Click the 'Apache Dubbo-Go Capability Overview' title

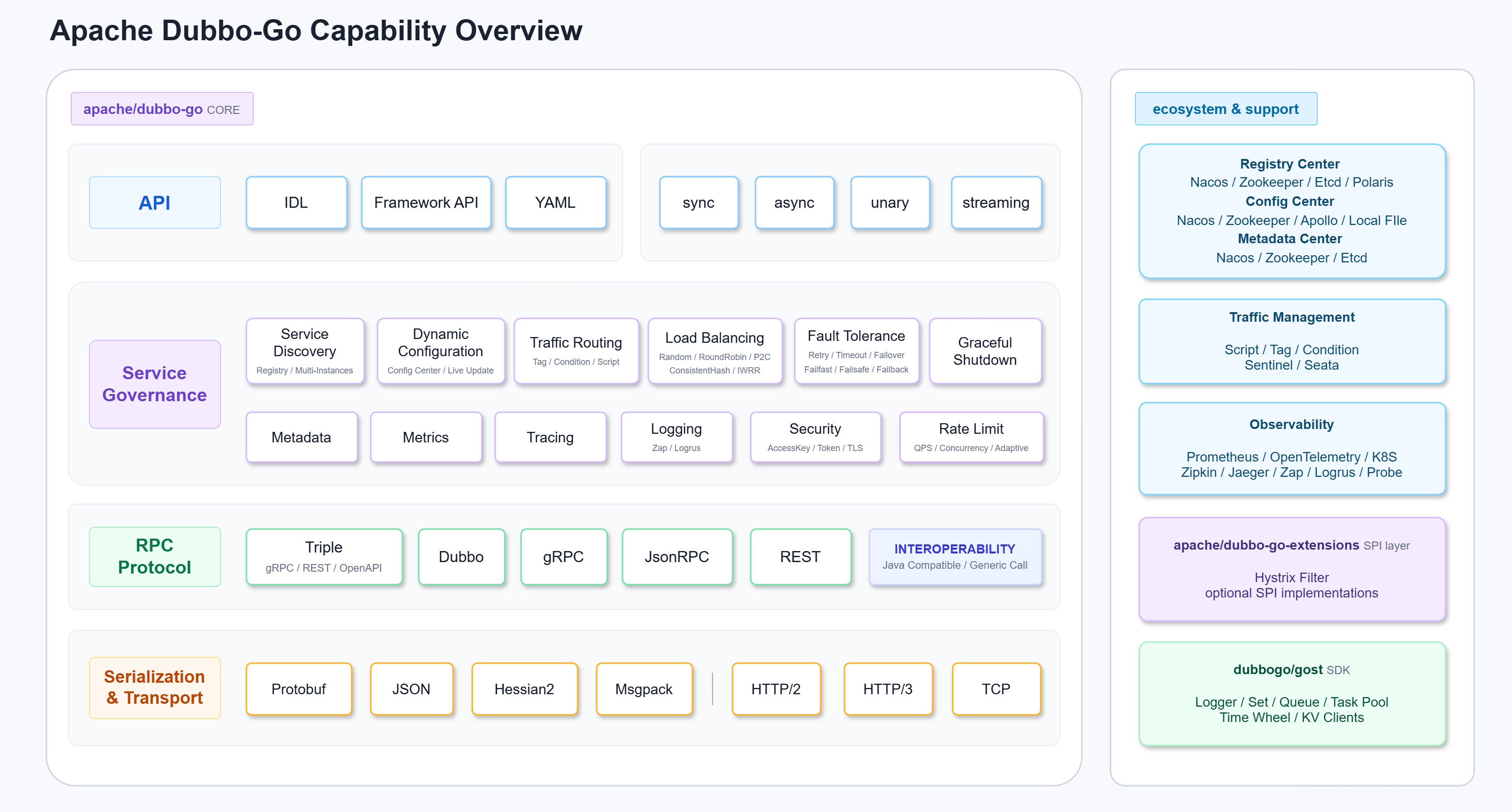point(316,31)
